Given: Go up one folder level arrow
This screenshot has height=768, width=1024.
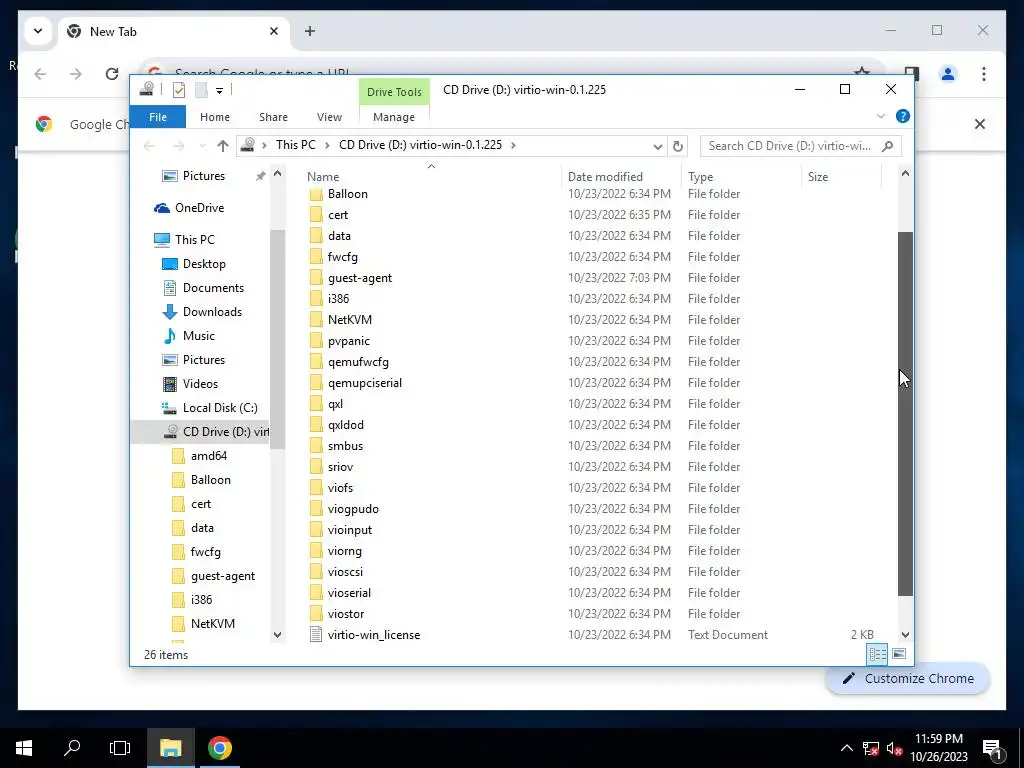Looking at the screenshot, I should point(223,146).
